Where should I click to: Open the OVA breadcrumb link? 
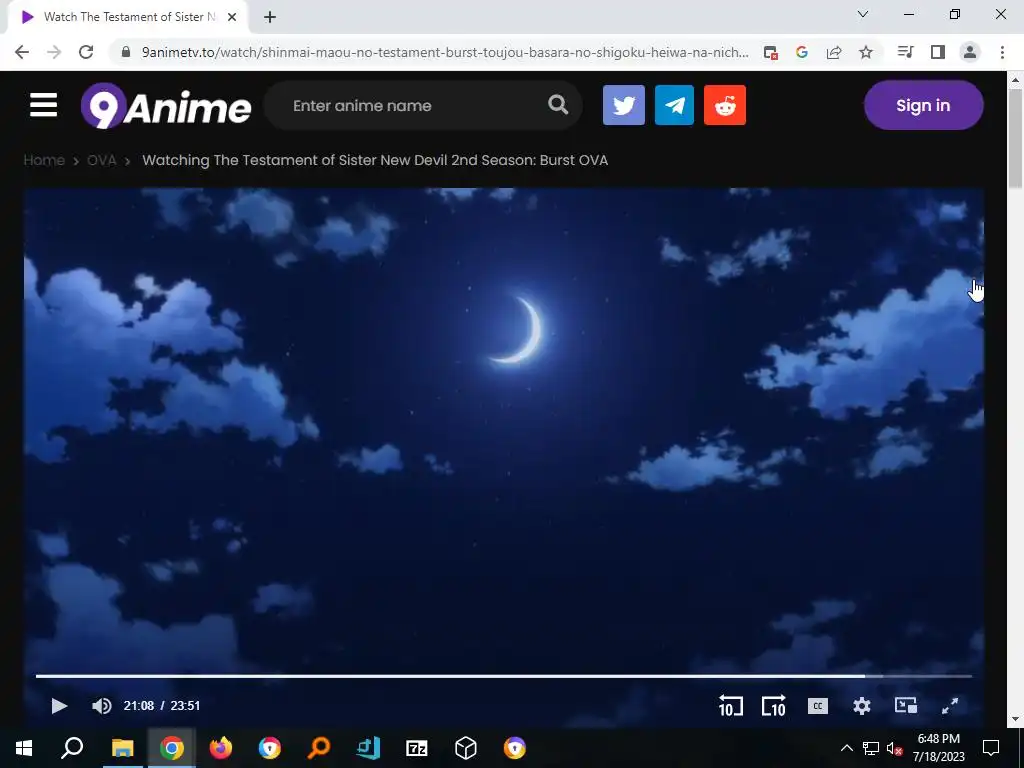tap(102, 160)
